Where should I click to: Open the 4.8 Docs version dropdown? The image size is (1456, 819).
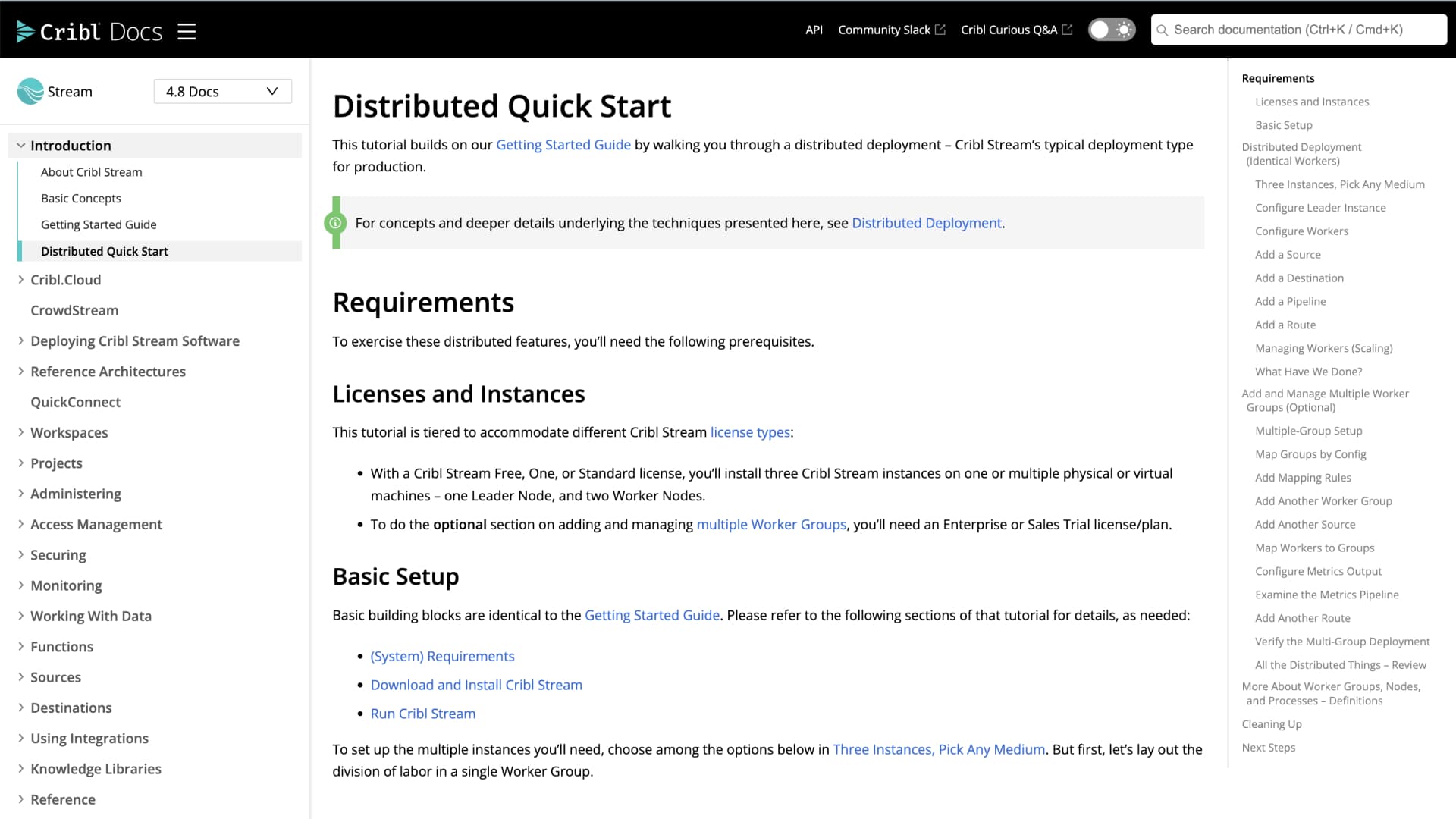click(222, 91)
